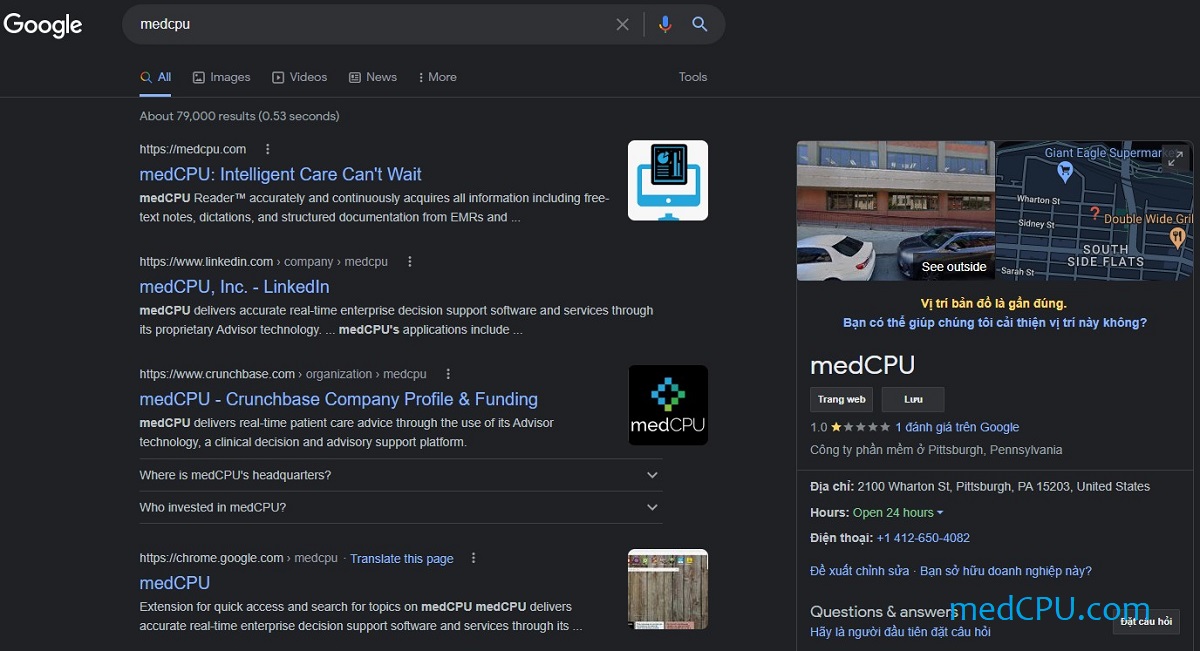Click the magnifier search icon

[x=700, y=24]
